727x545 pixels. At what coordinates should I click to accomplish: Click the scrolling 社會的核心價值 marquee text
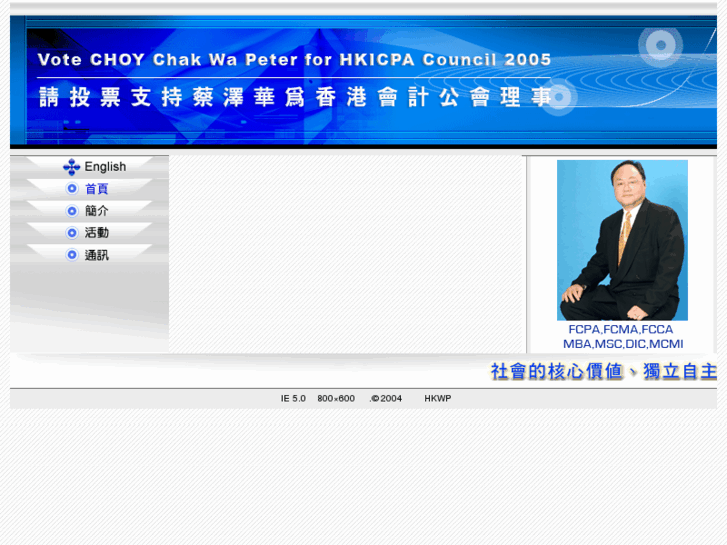(604, 372)
